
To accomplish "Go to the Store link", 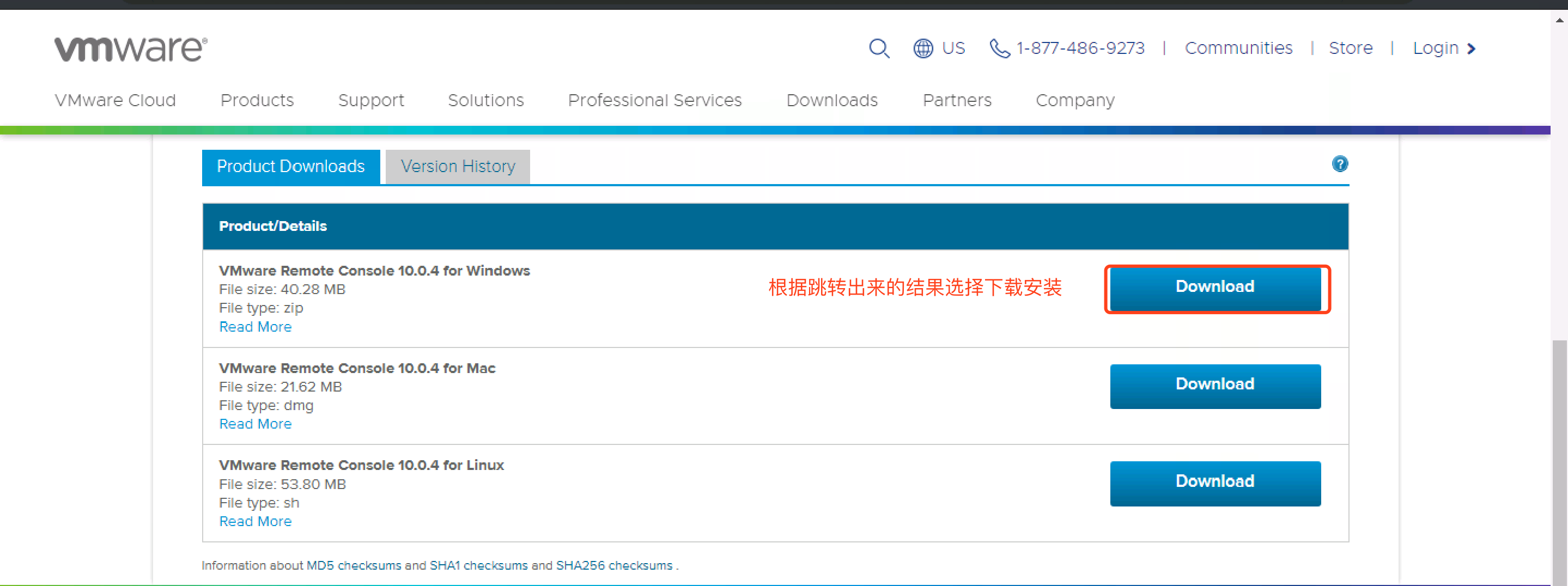I will coord(1351,48).
